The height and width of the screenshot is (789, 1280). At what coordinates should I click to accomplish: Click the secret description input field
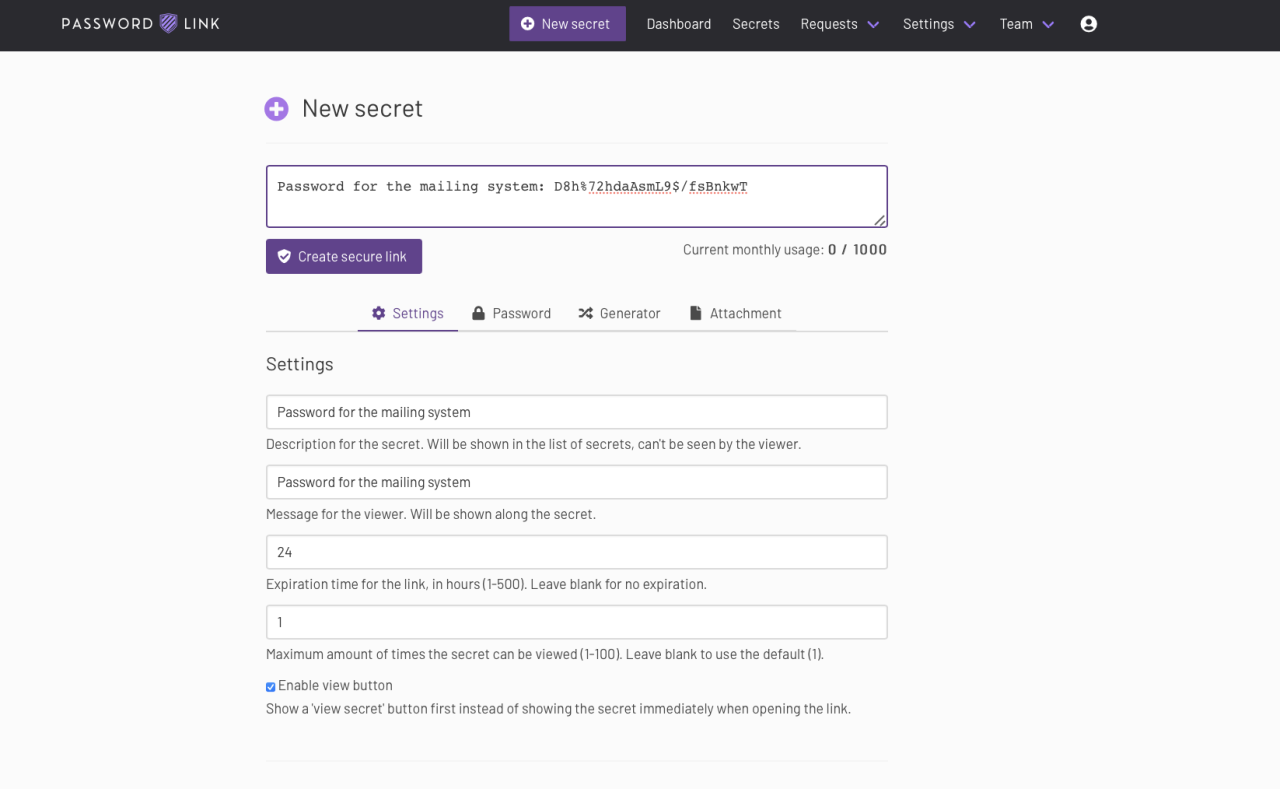(x=576, y=412)
